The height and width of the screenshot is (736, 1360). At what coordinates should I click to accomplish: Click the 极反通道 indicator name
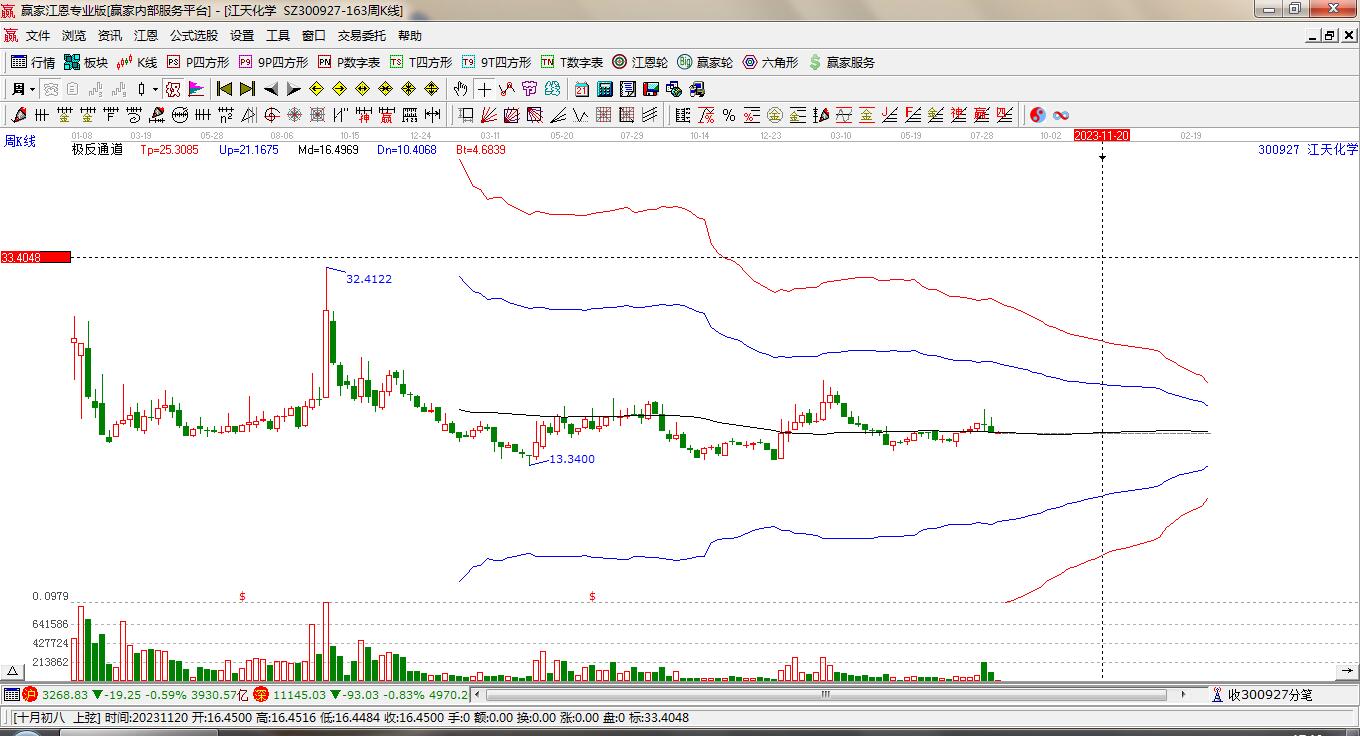coord(97,150)
